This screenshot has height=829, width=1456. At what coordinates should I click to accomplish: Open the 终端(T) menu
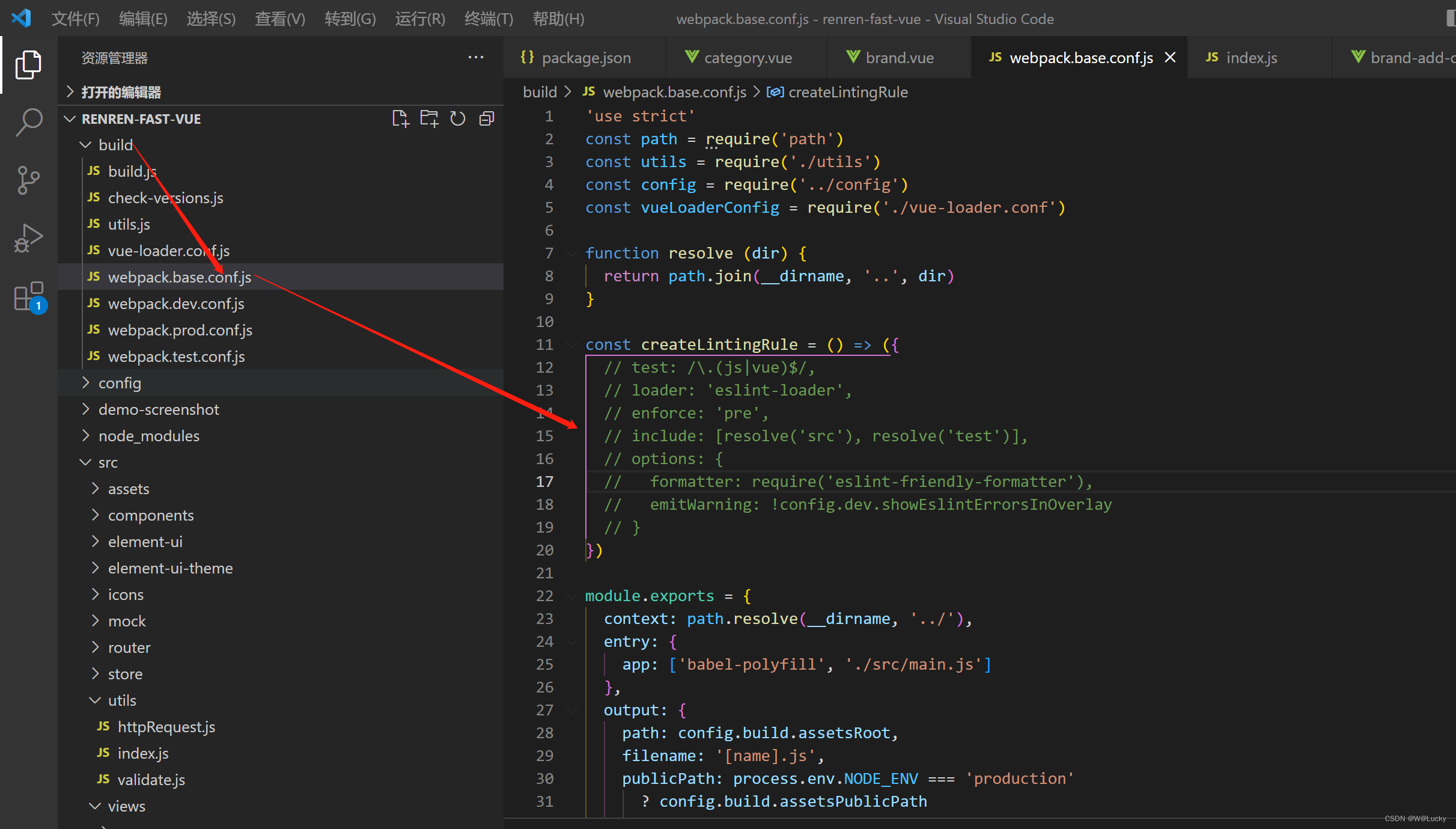pyautogui.click(x=489, y=19)
